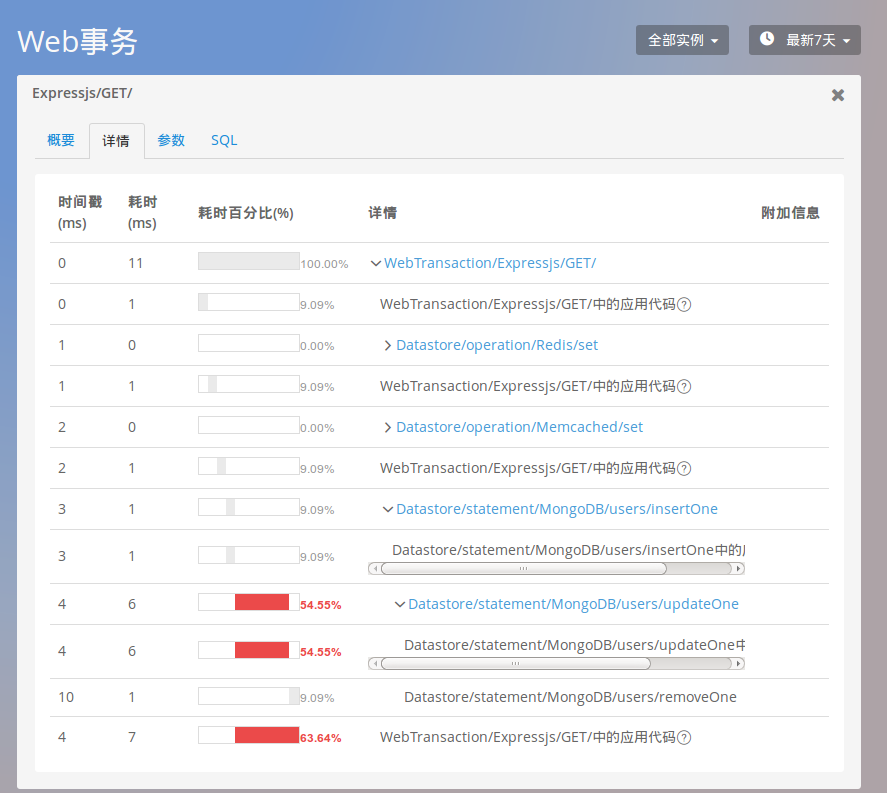Viewport: 887px width, 793px height.
Task: Click the Web事务 page heading
Action: [77, 41]
